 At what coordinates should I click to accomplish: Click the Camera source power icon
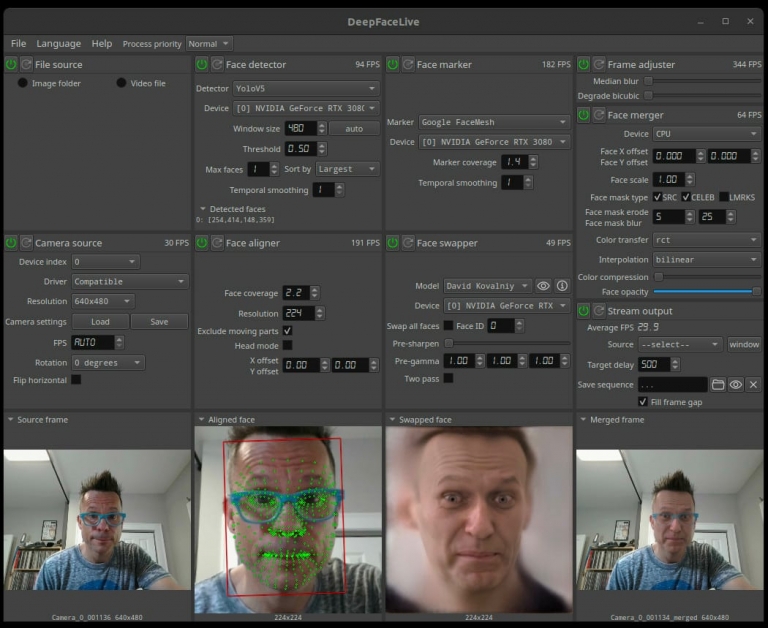[x=11, y=243]
